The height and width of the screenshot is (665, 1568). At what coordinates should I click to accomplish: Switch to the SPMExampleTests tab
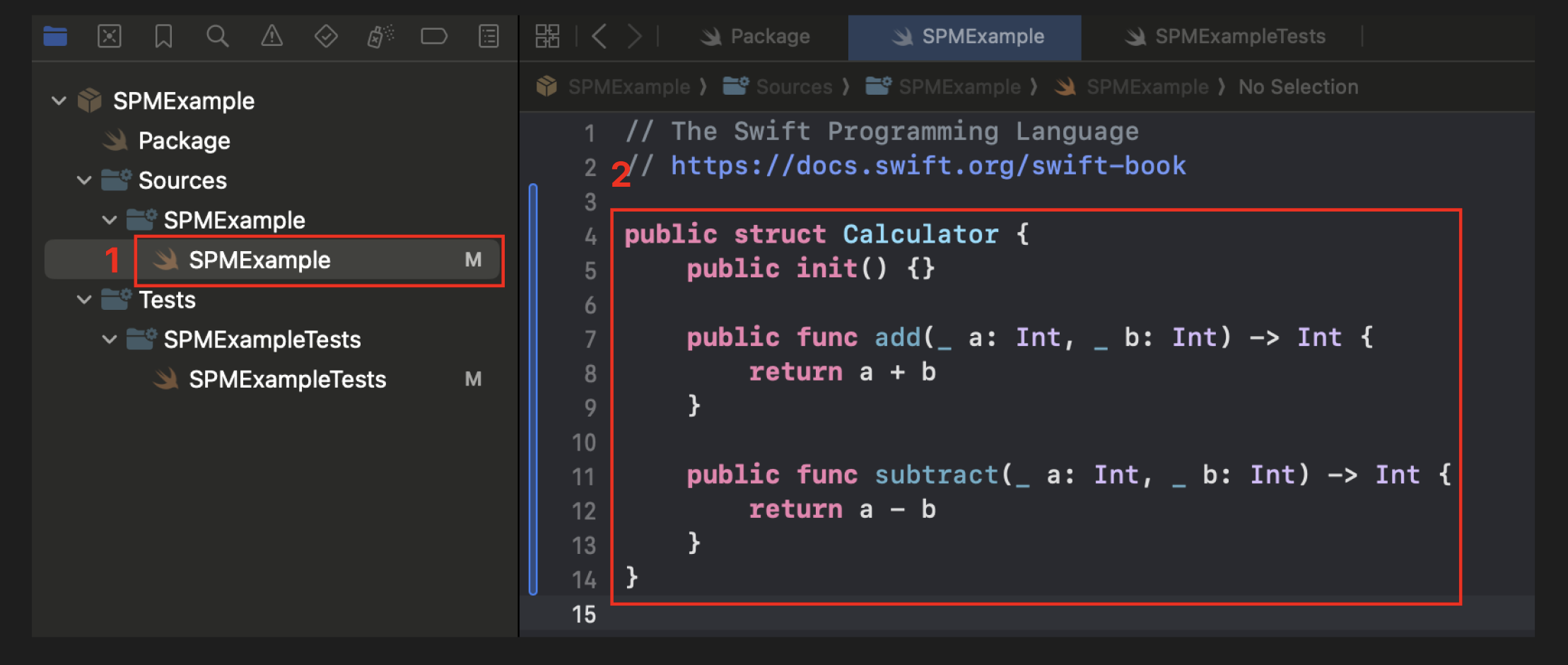1224,36
